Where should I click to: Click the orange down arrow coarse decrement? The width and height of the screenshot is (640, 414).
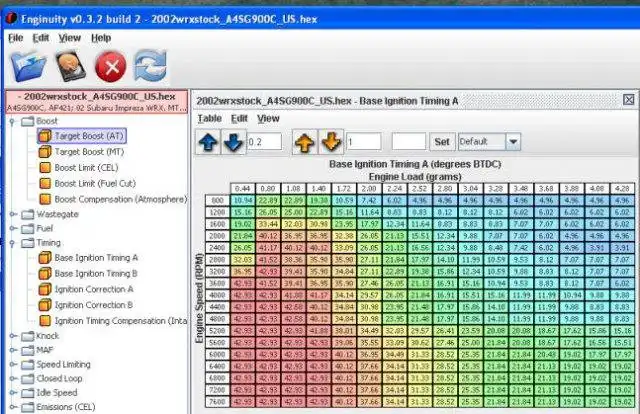[x=331, y=142]
